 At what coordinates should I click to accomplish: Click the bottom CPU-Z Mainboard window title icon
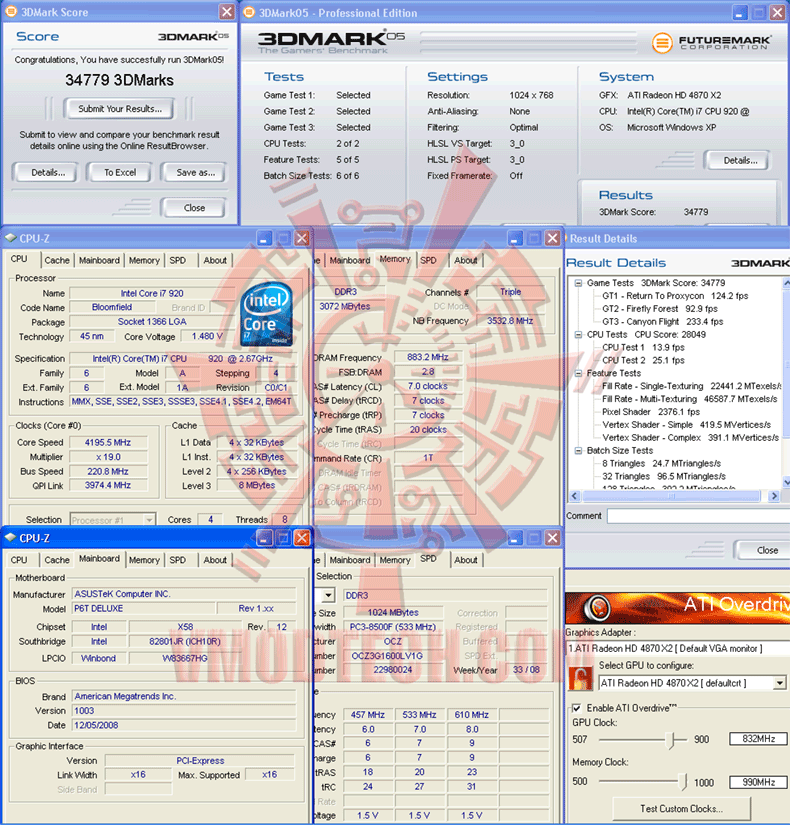11,537
